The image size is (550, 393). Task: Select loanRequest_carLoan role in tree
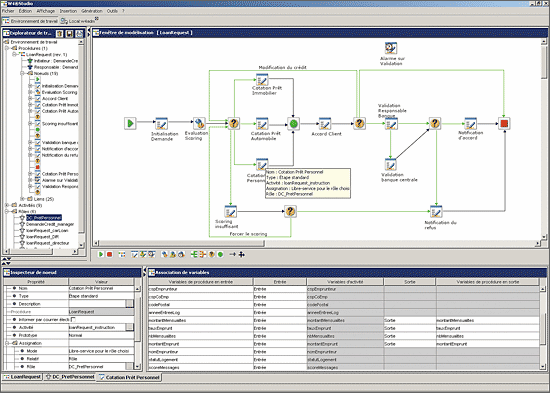pyautogui.click(x=47, y=231)
